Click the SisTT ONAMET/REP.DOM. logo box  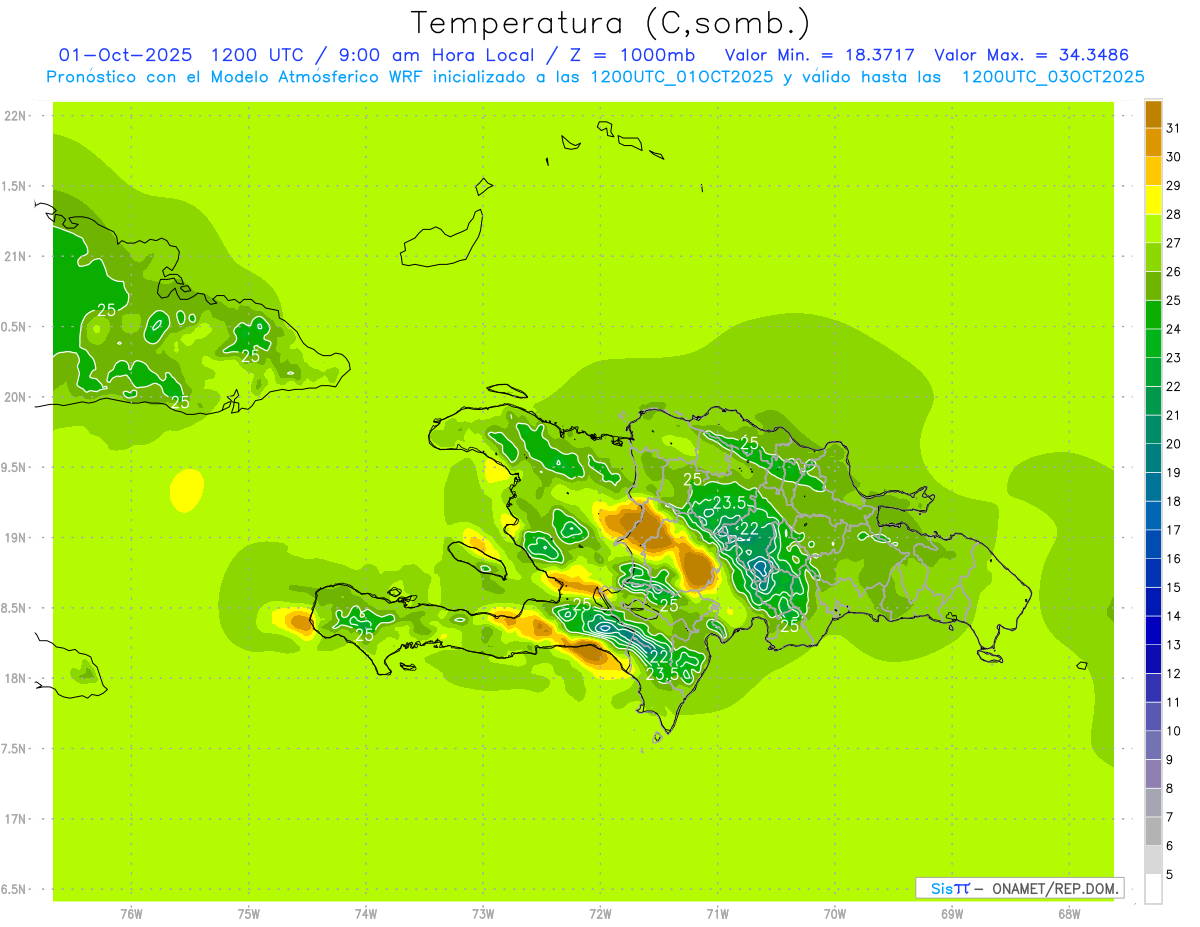click(1019, 888)
